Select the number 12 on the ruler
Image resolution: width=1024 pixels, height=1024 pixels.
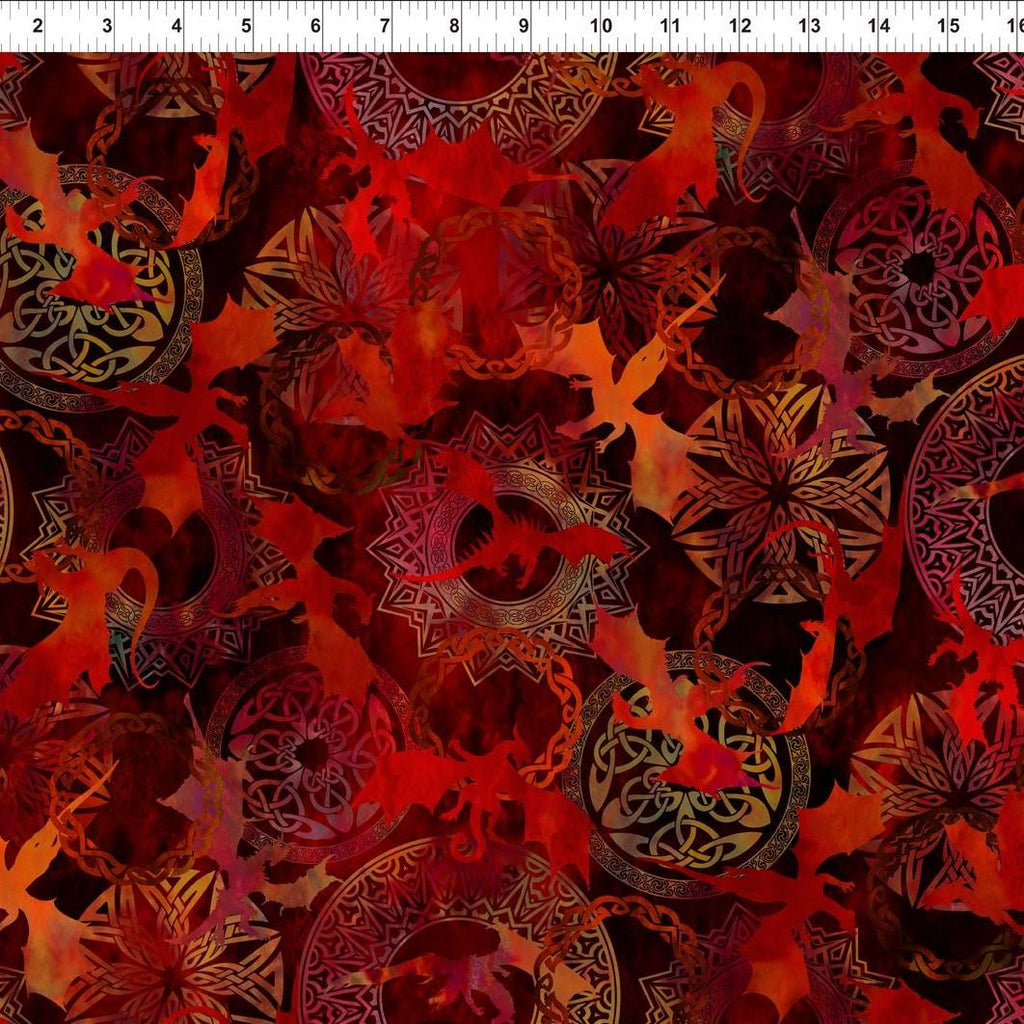(x=740, y=26)
